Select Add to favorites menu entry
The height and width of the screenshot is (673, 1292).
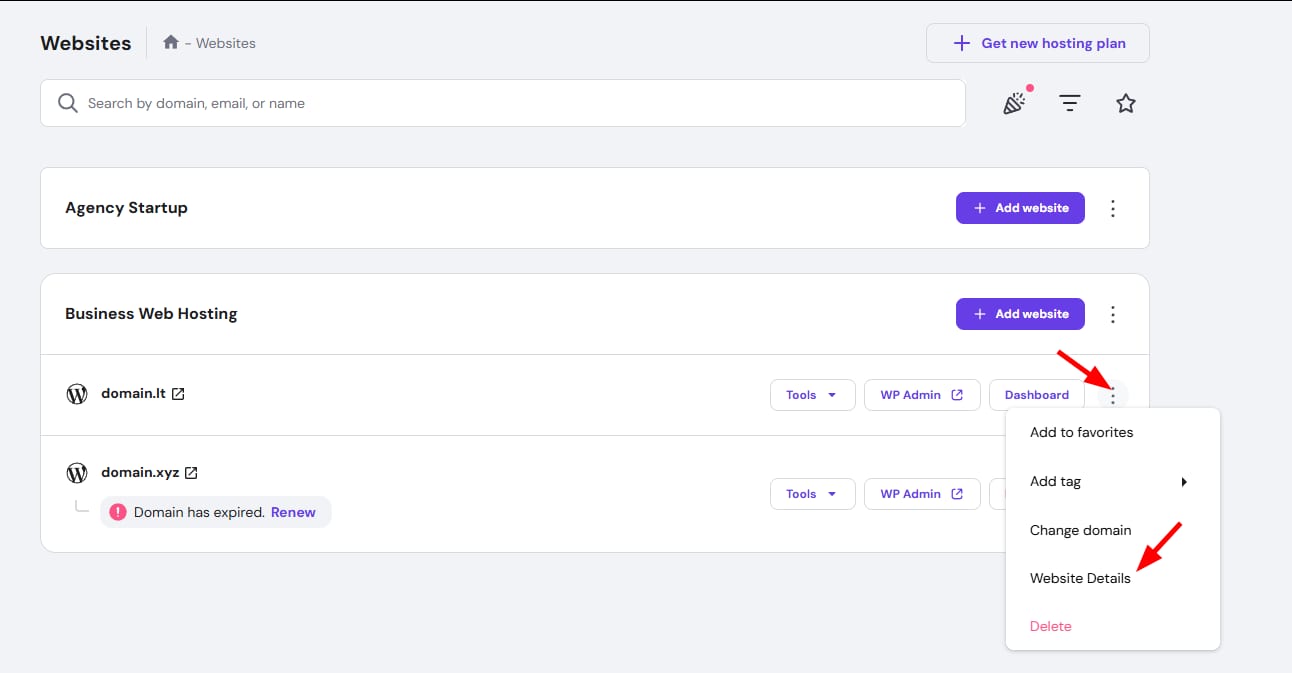click(1081, 433)
